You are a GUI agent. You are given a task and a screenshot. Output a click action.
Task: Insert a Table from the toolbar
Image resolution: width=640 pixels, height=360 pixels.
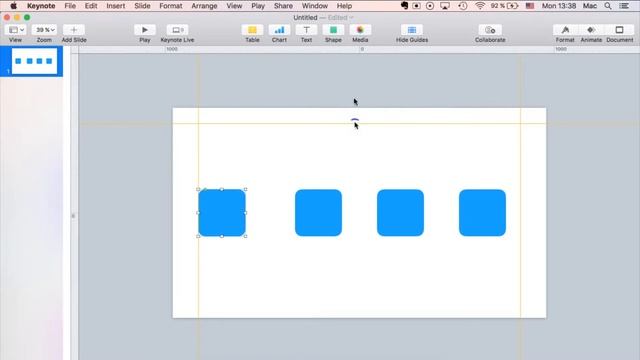252,30
